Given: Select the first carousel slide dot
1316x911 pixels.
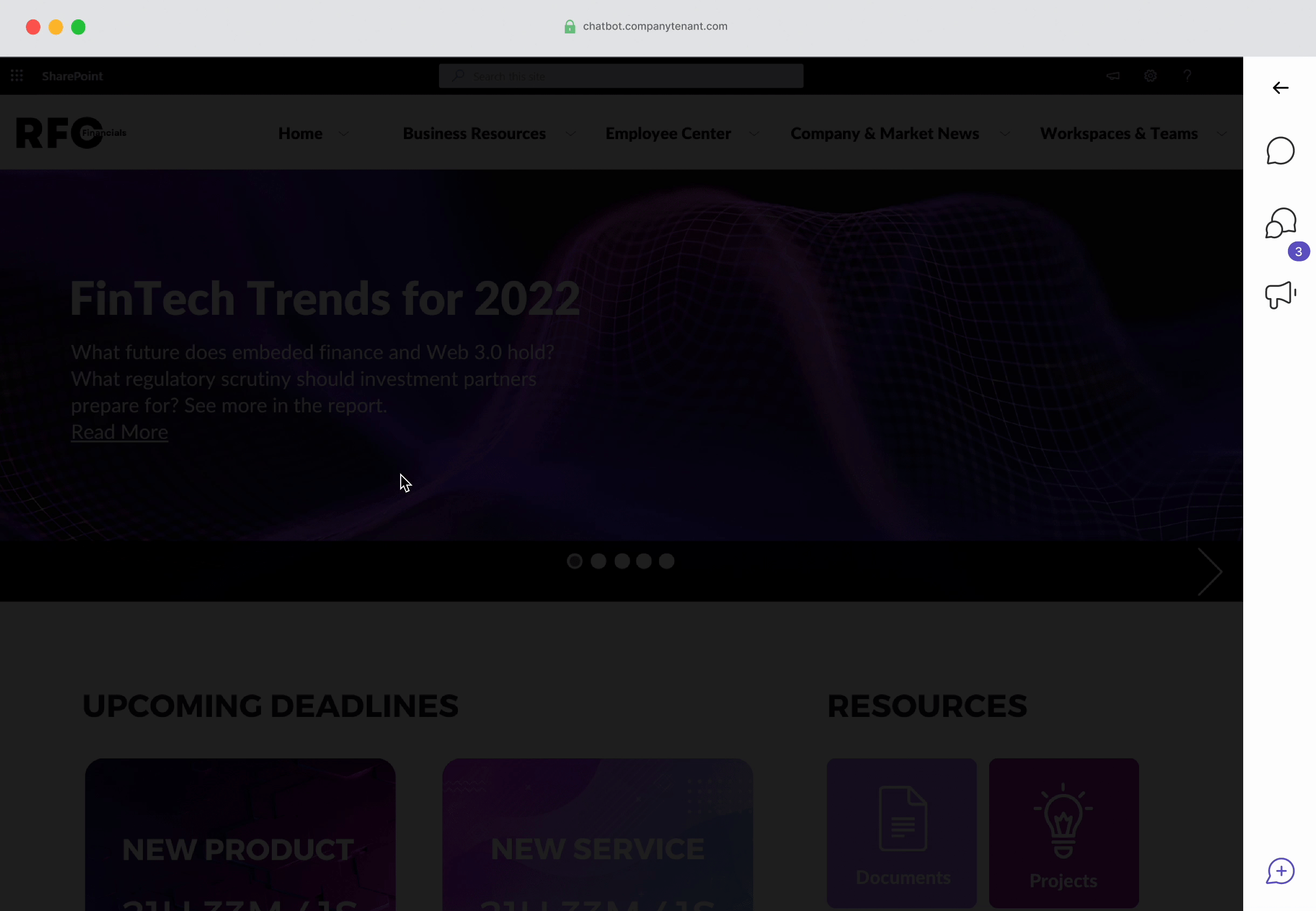Looking at the screenshot, I should pos(574,562).
